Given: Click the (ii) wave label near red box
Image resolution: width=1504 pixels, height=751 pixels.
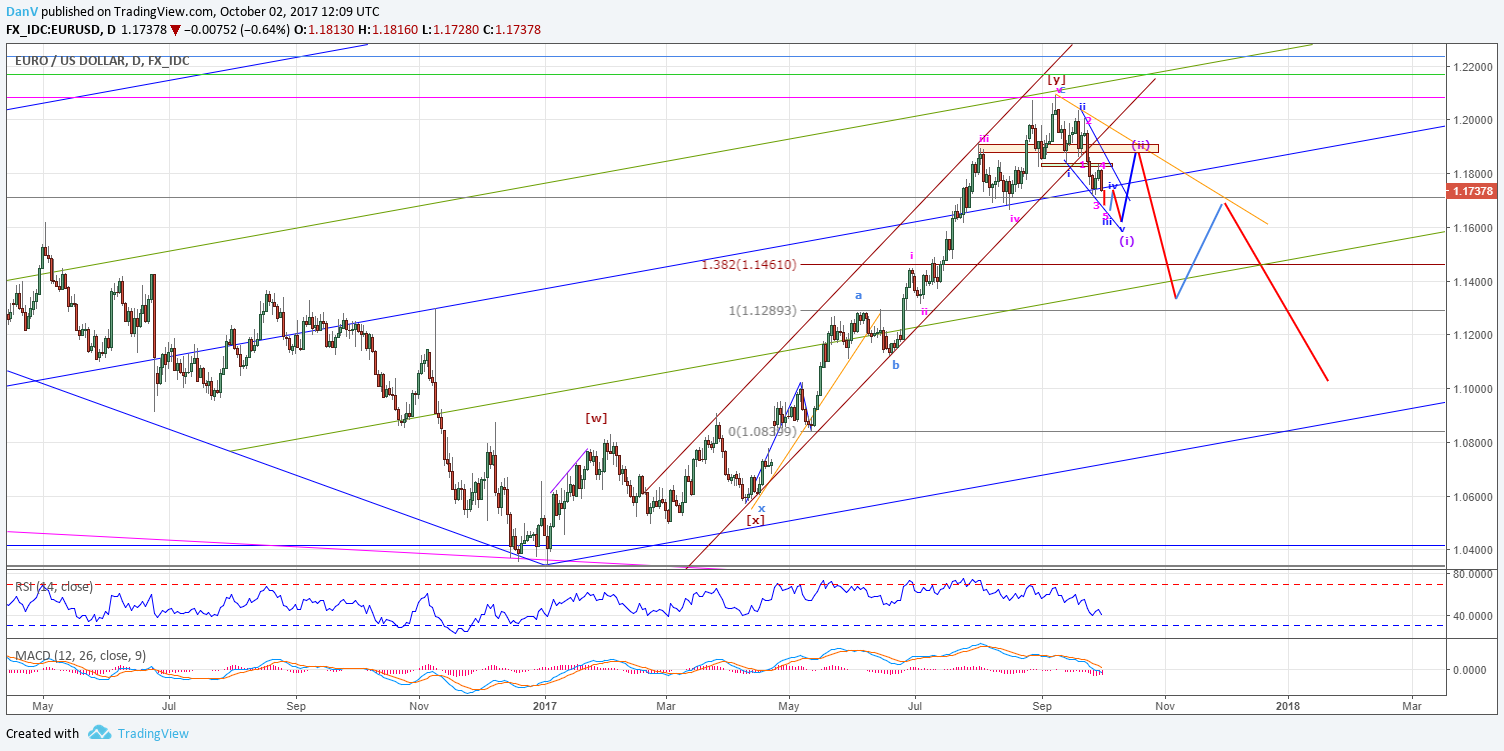Looking at the screenshot, I should pos(1141,145).
